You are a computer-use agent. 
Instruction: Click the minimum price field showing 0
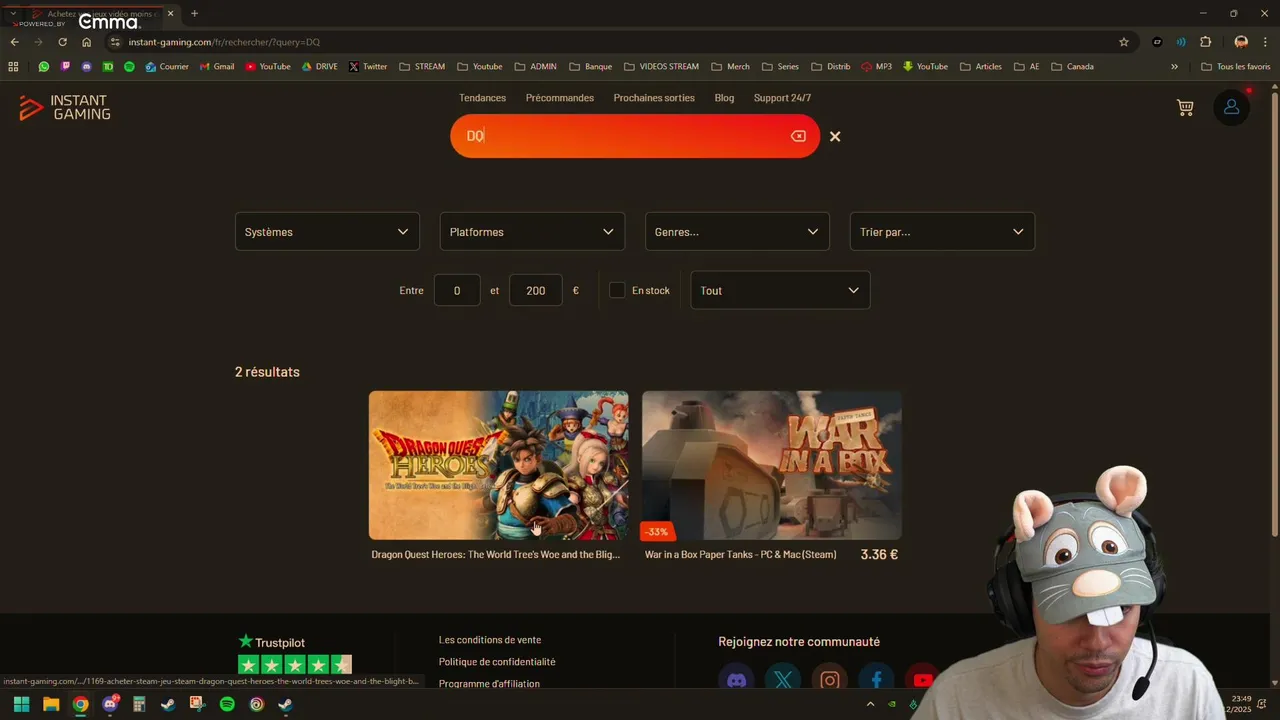click(457, 290)
